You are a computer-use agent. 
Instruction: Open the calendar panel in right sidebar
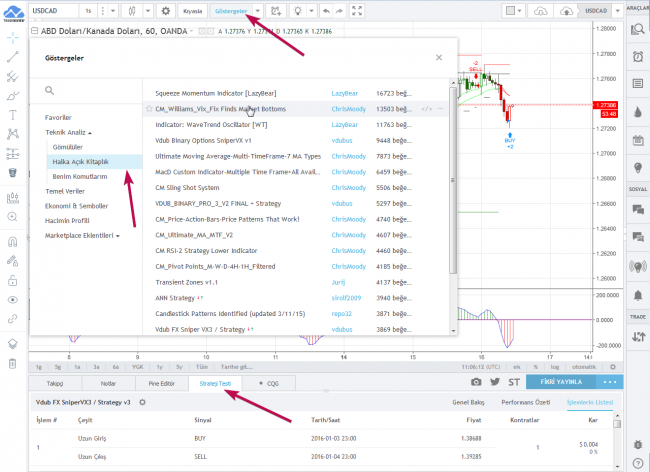638,140
